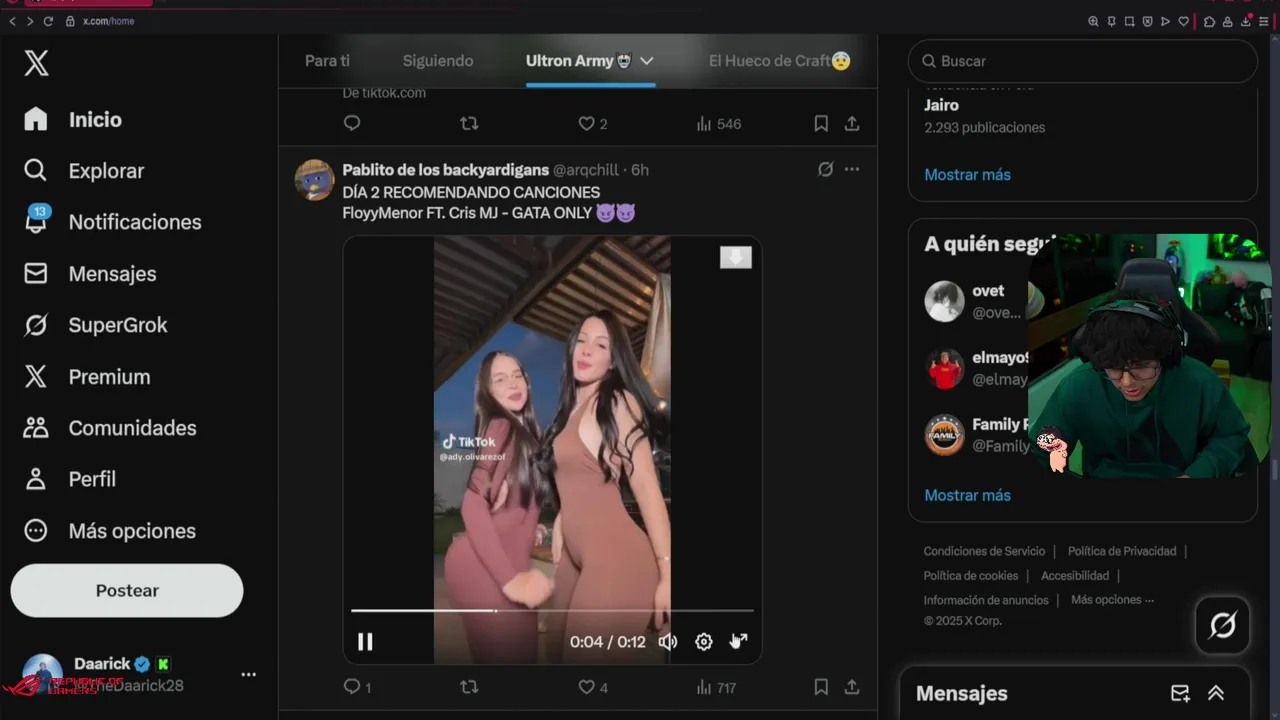
Task: Expand footer Más opciones menu
Action: (1112, 600)
